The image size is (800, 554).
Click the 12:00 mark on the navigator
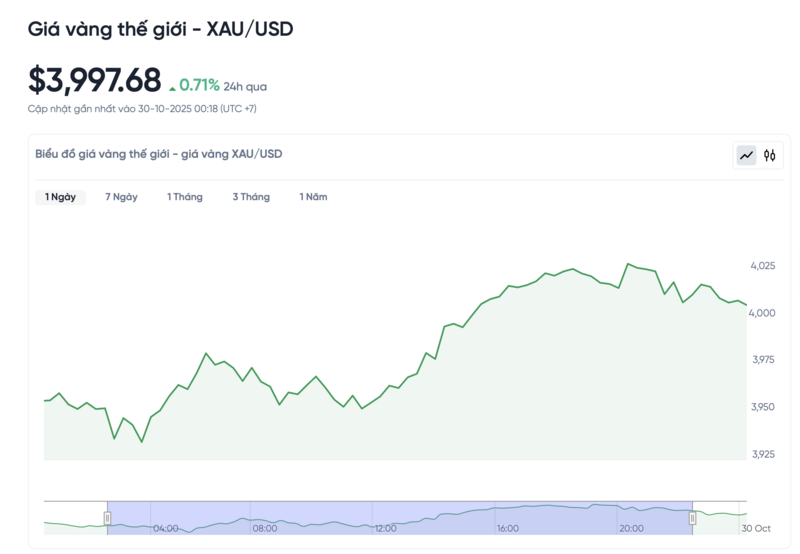[385, 528]
